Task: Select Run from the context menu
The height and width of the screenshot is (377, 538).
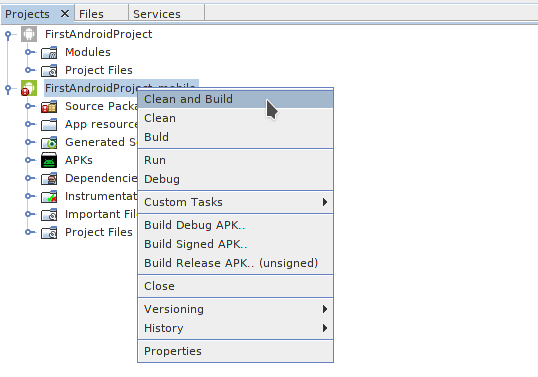Action: (235, 160)
